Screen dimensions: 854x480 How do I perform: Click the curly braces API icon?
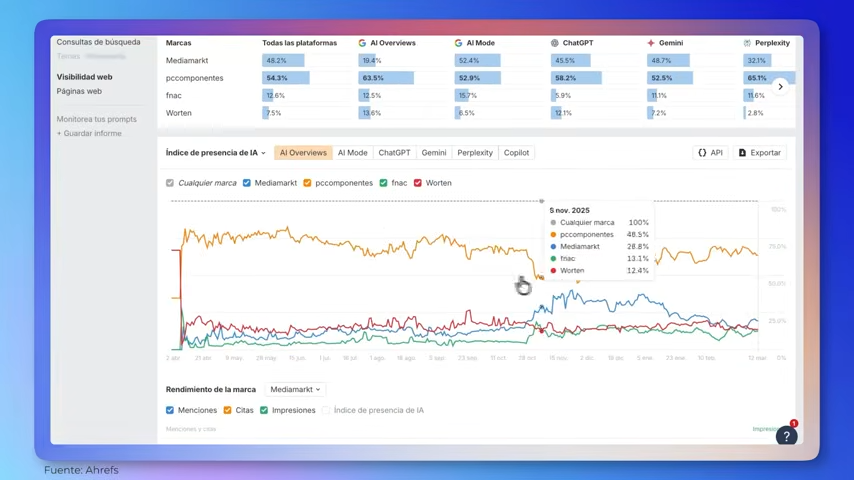pos(702,153)
